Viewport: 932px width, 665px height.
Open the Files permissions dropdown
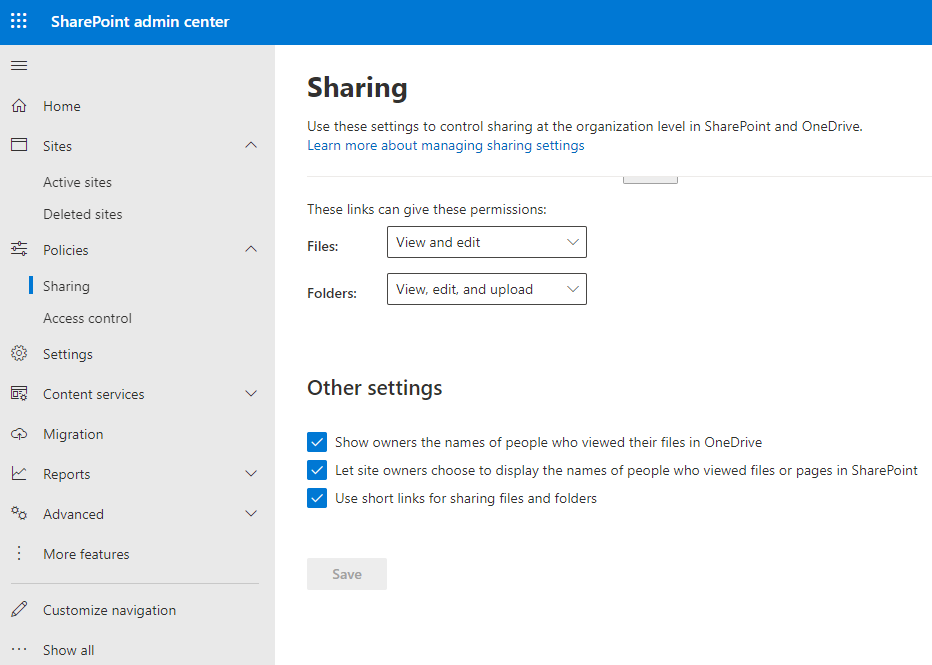point(487,242)
